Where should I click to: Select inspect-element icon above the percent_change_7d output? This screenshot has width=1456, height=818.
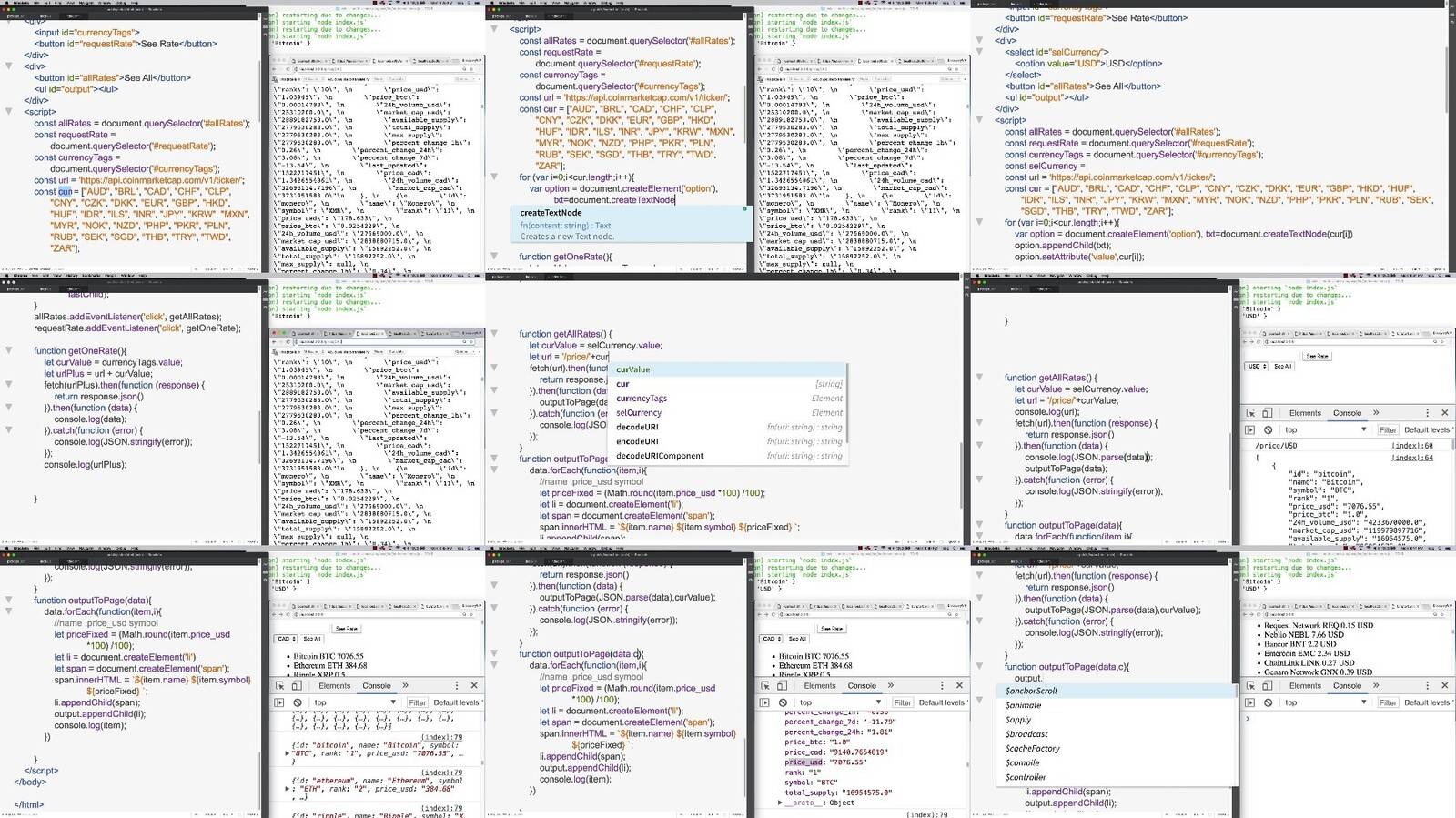pos(765,686)
